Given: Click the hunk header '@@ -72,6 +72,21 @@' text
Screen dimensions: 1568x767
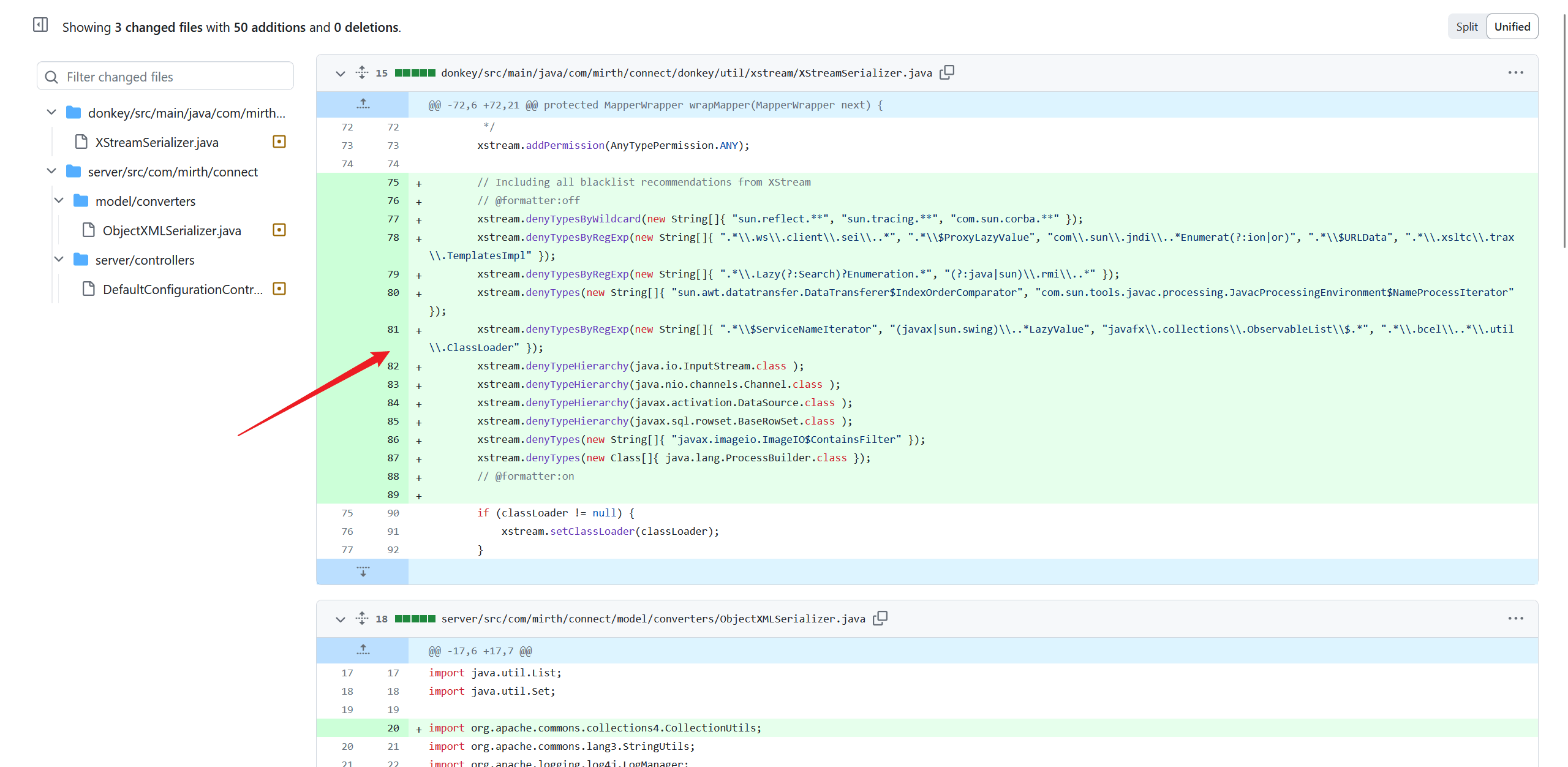Looking at the screenshot, I should [483, 105].
